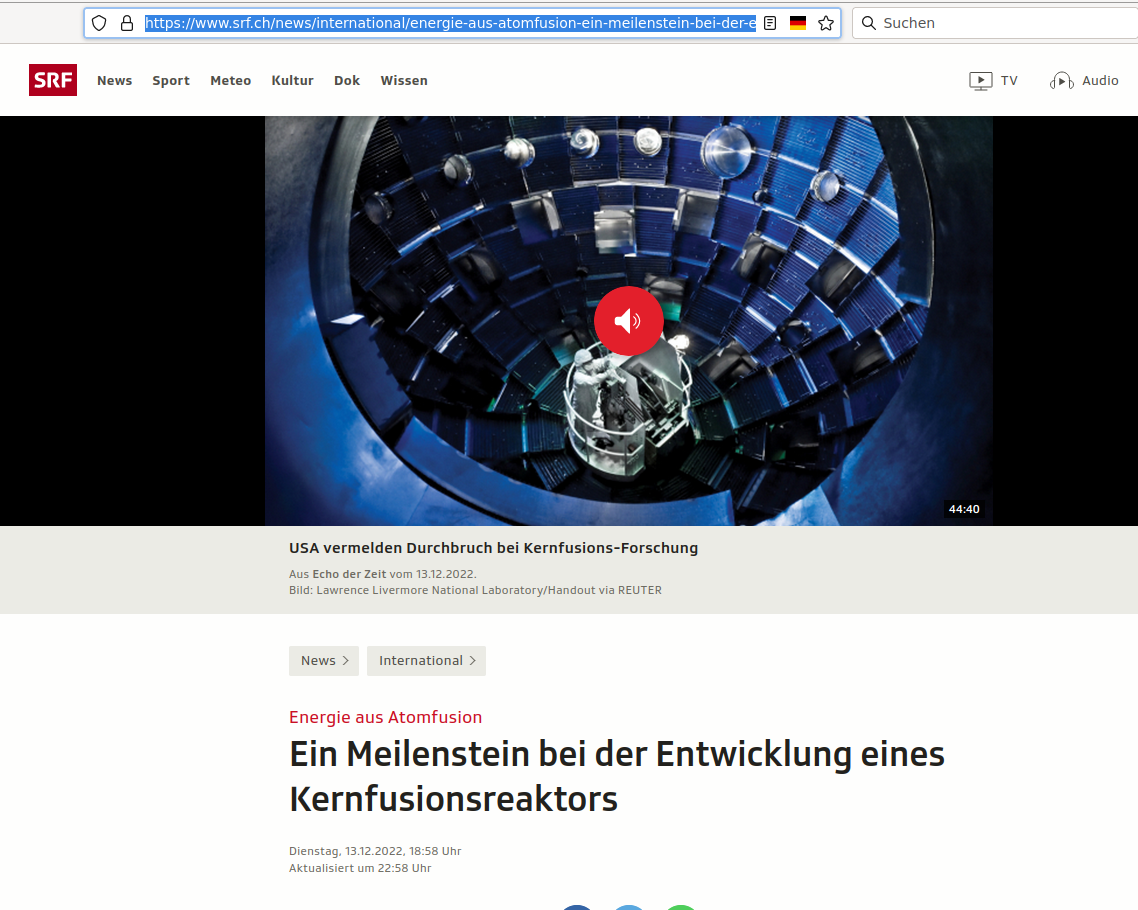Share the article on Twitter
The image size is (1138, 910).
tap(628, 907)
